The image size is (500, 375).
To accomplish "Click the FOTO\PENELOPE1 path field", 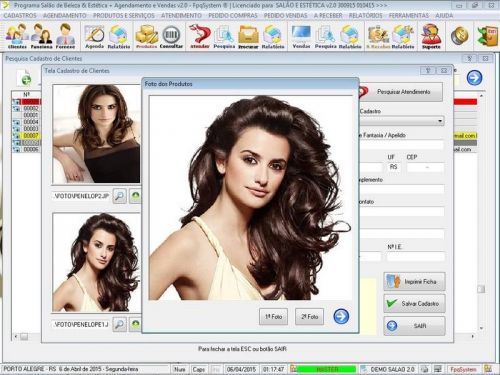I will (x=81, y=324).
